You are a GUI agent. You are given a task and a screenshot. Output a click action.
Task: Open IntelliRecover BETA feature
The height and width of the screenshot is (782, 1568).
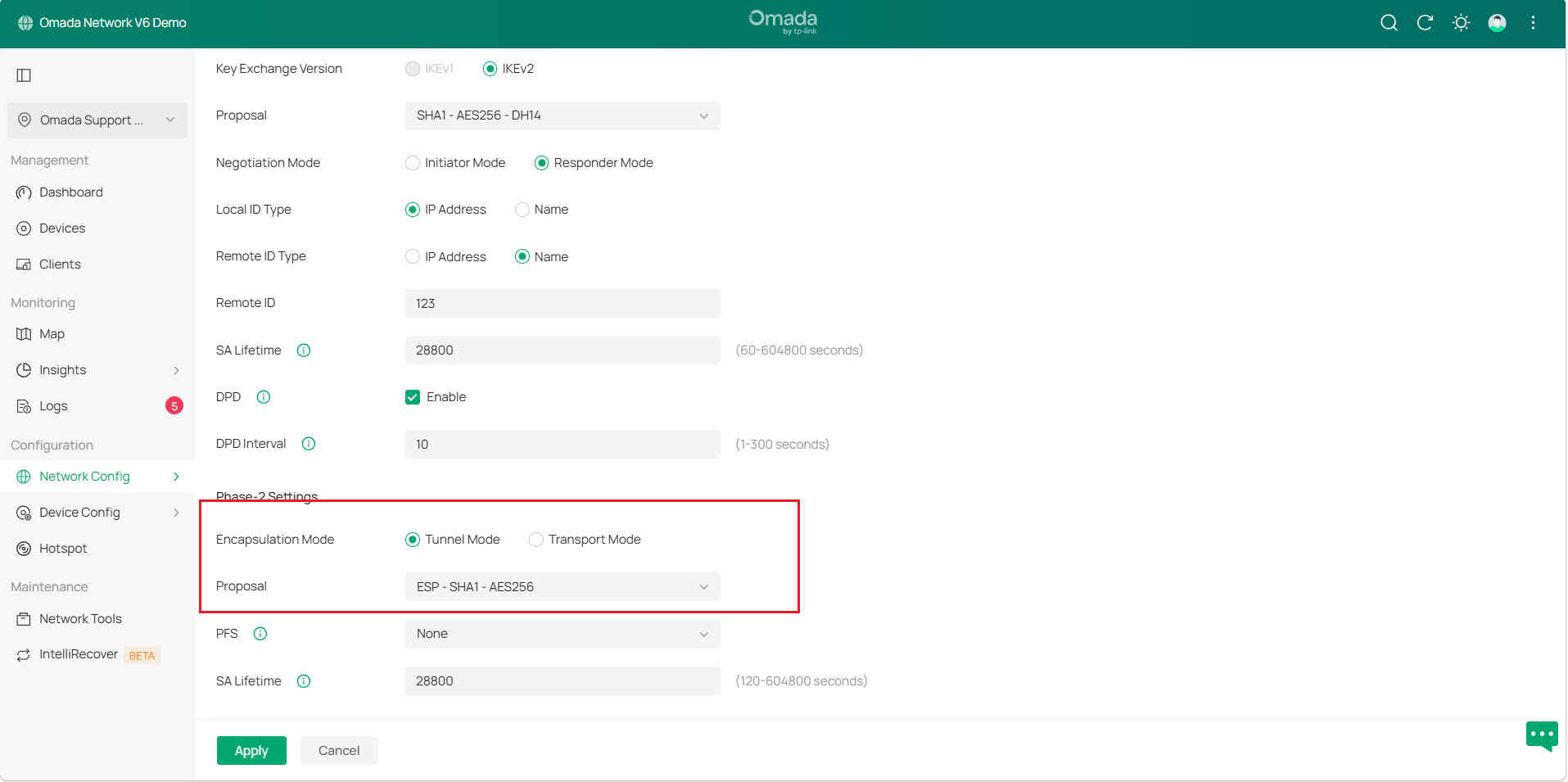tap(78, 653)
